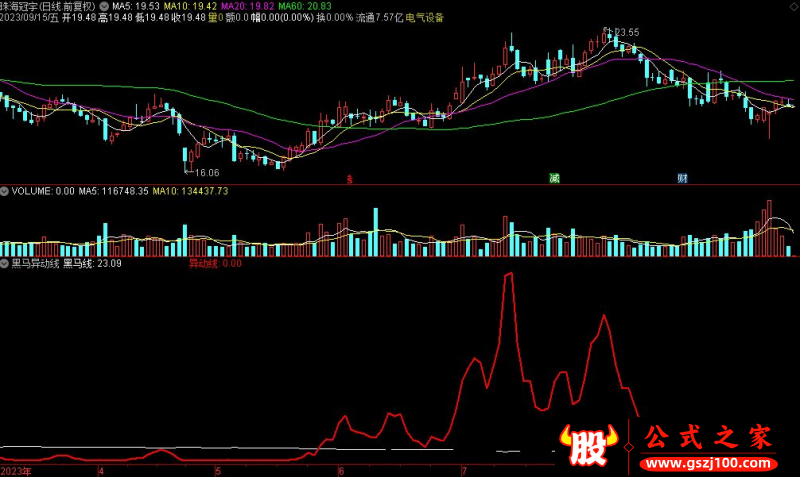Screen dimensions: 800x477
Task: Click the green 减 marker icon
Action: point(554,178)
